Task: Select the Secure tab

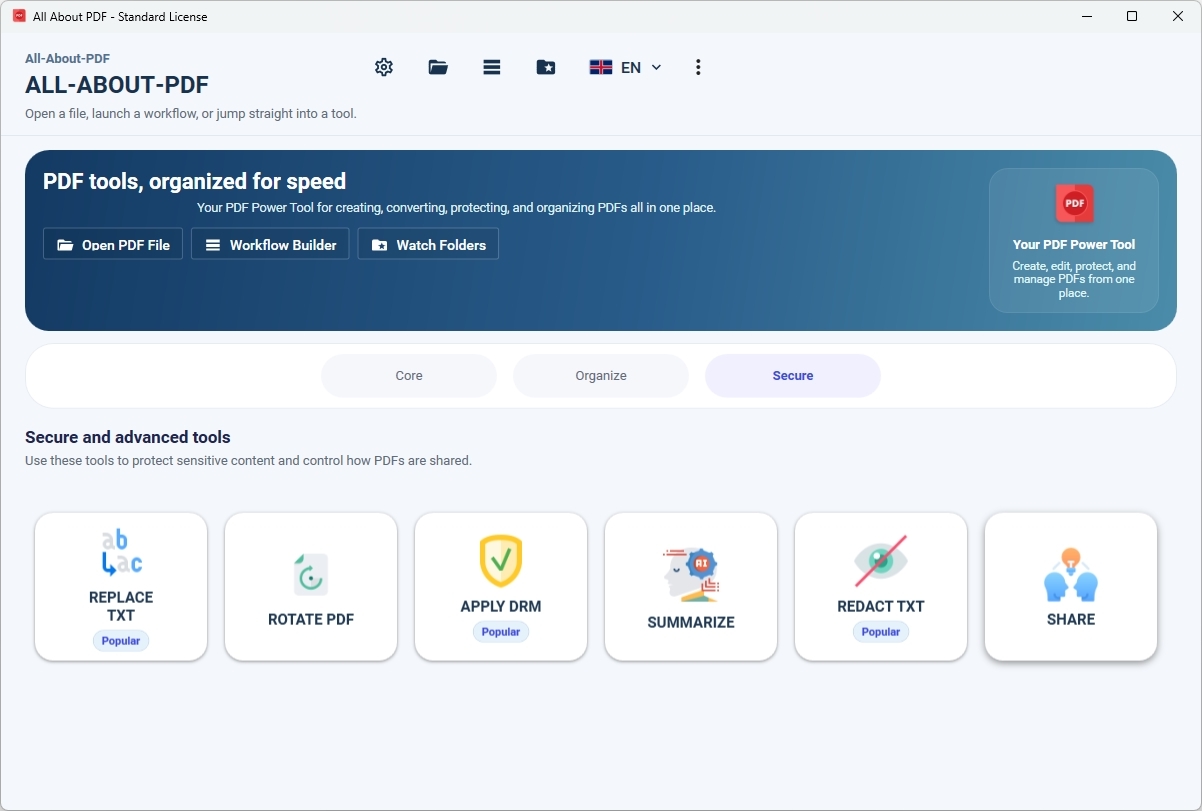Action: [x=793, y=376]
